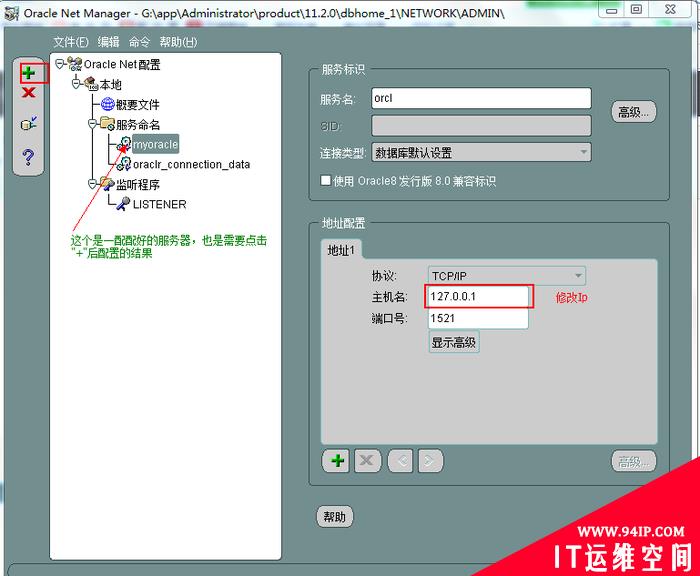The height and width of the screenshot is (576, 700).
Task: Click the disabled 高级... button in 地址配置
Action: (633, 461)
